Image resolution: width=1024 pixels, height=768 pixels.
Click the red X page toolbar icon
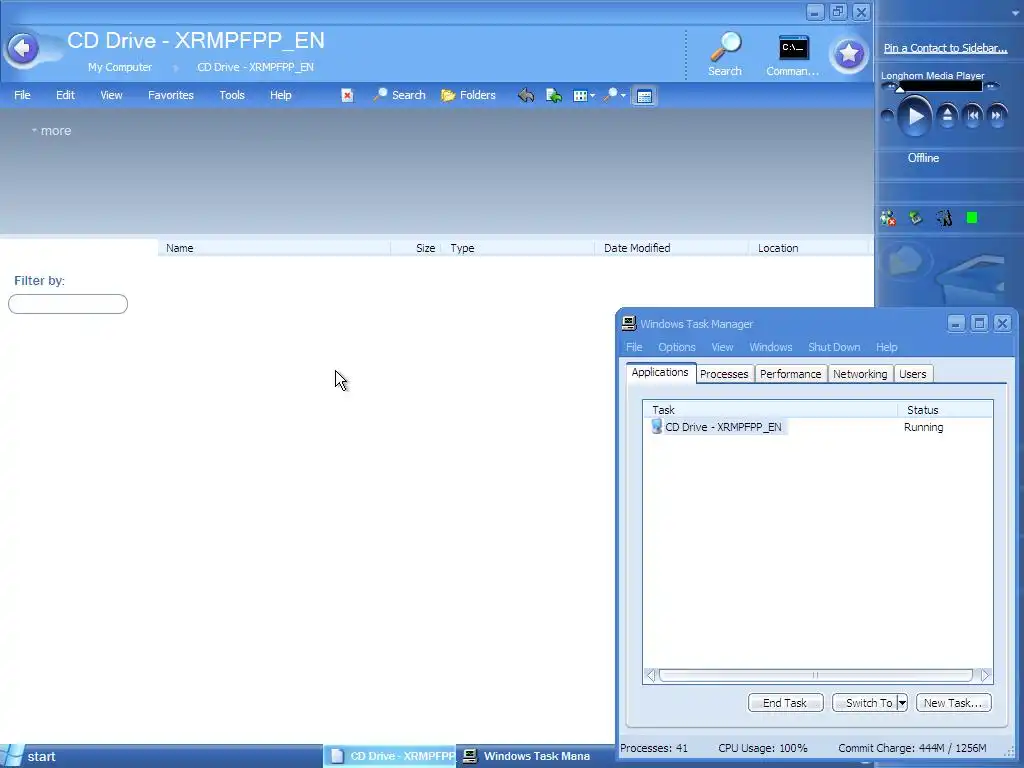coord(347,95)
